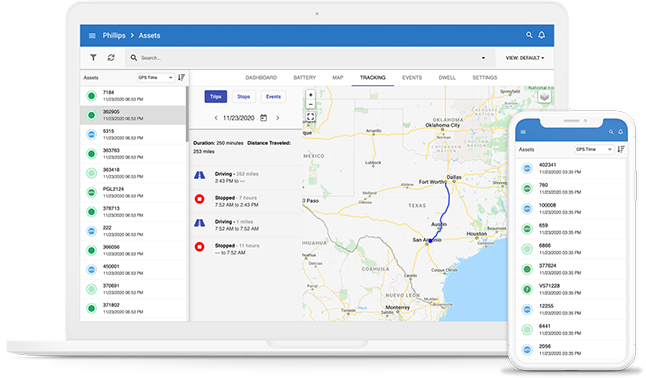The image size is (646, 378).
Task: Select asset 366056 in list
Action: 133,251
